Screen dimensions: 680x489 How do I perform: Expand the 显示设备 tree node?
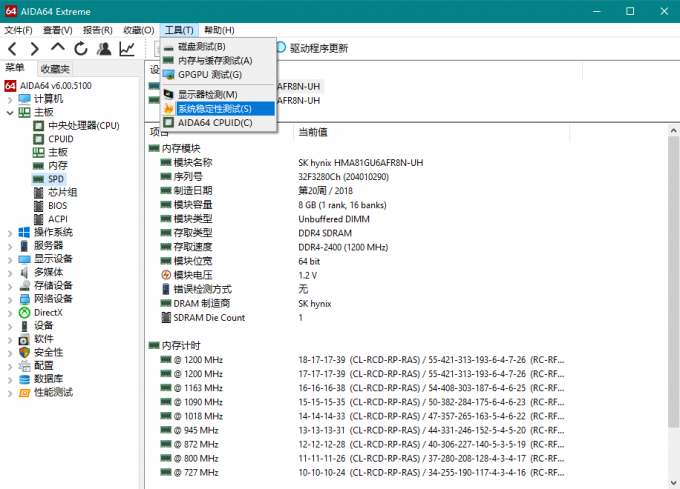(x=10, y=260)
